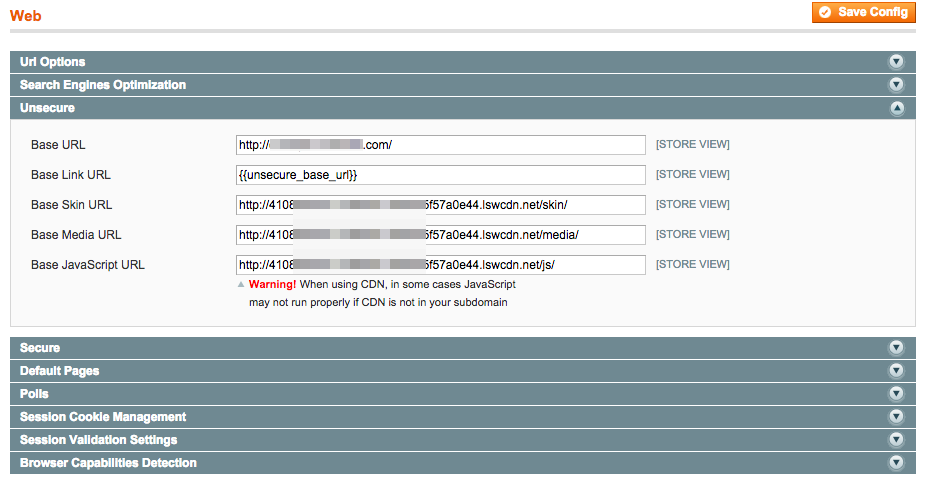Expand Default Pages arrow icon

tap(896, 371)
